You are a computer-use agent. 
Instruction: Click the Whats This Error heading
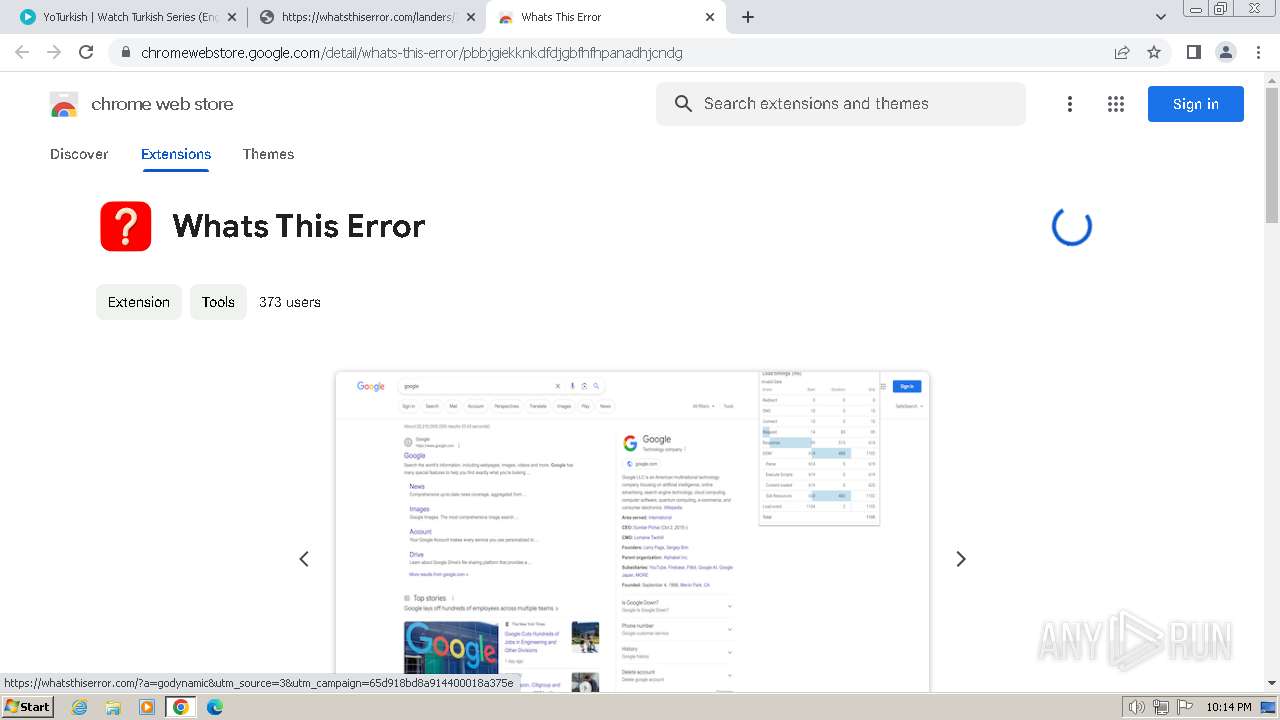click(299, 226)
